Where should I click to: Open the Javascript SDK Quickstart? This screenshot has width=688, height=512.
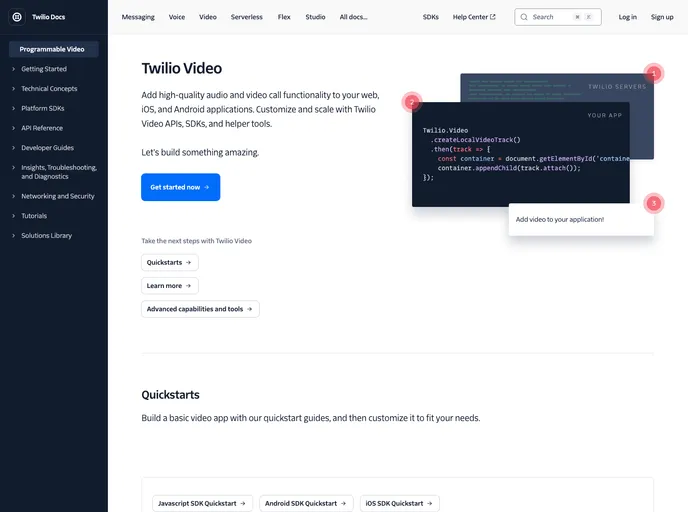tap(202, 503)
